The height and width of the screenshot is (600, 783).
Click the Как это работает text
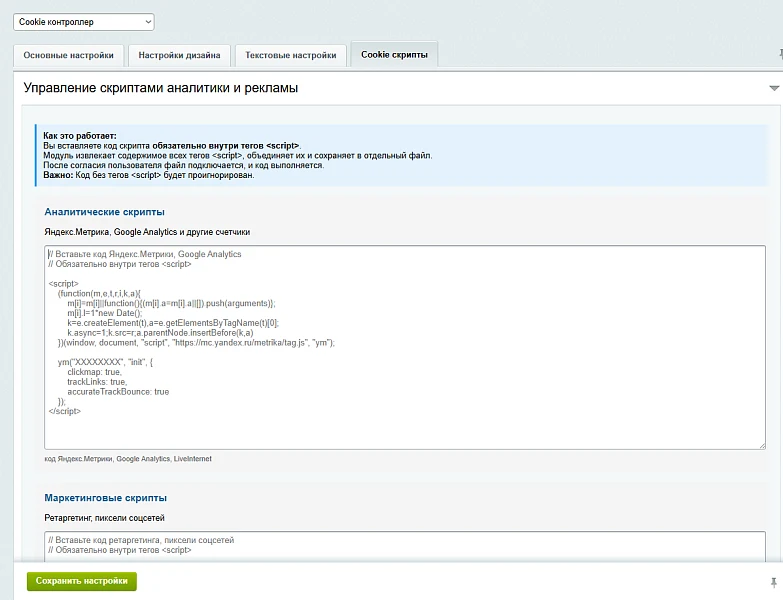[x=80, y=136]
